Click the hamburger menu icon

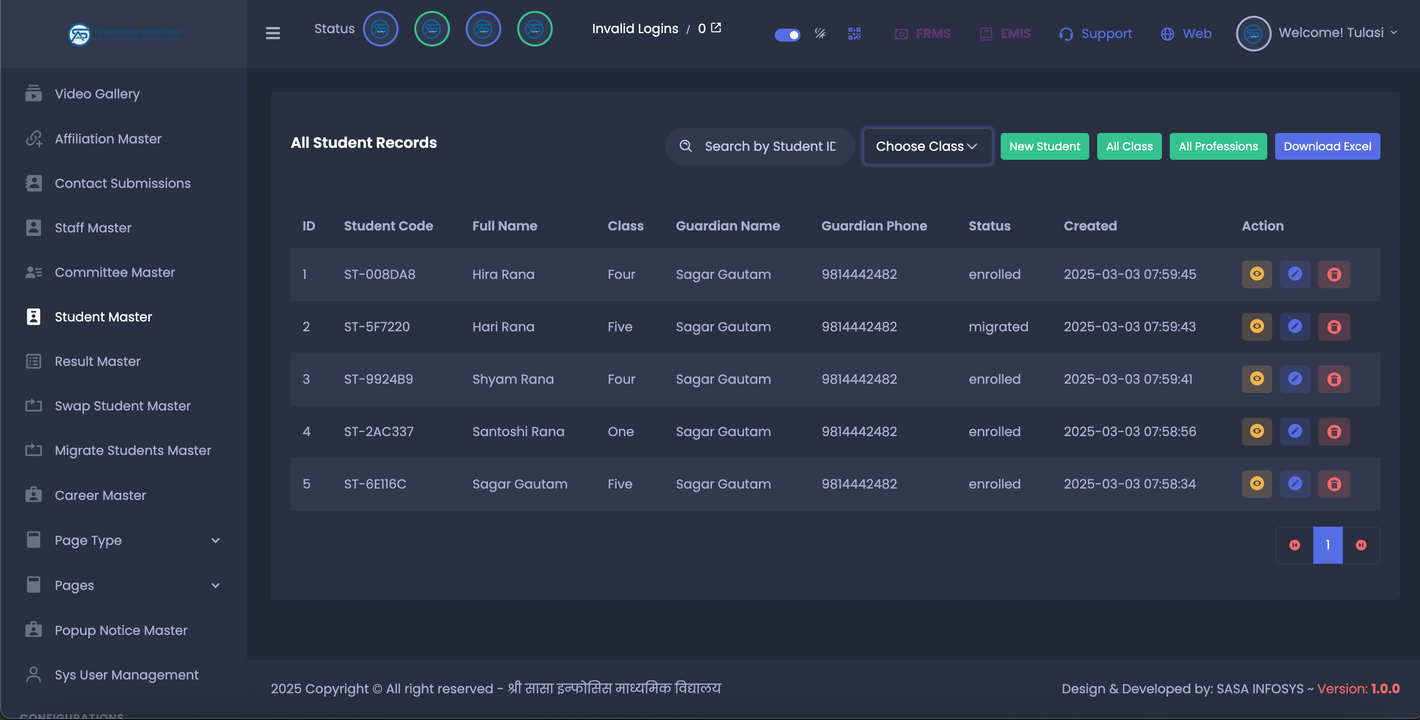(x=273, y=33)
